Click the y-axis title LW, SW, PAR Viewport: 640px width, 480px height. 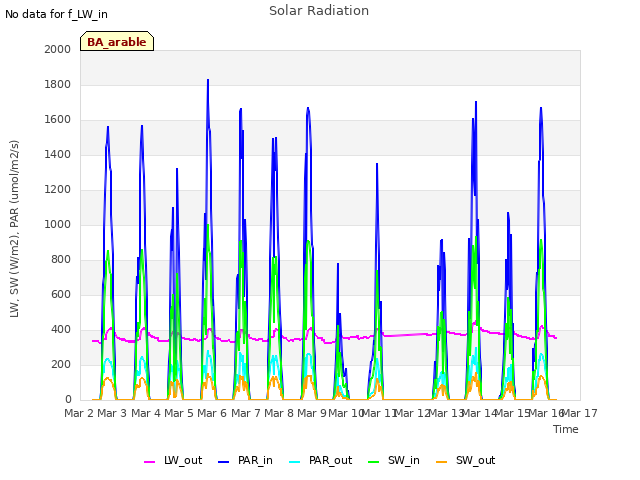(14, 229)
